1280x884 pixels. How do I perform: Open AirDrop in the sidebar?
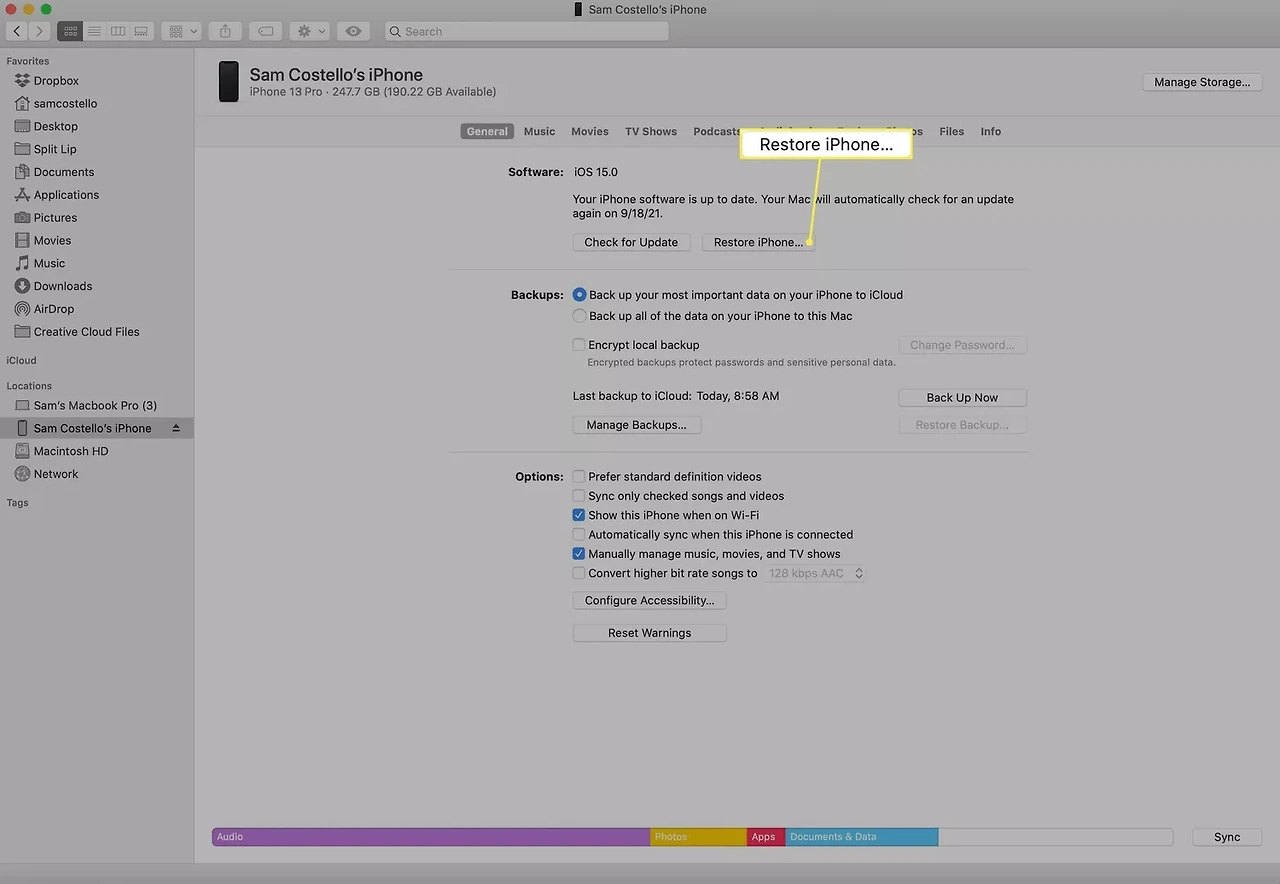[53, 309]
